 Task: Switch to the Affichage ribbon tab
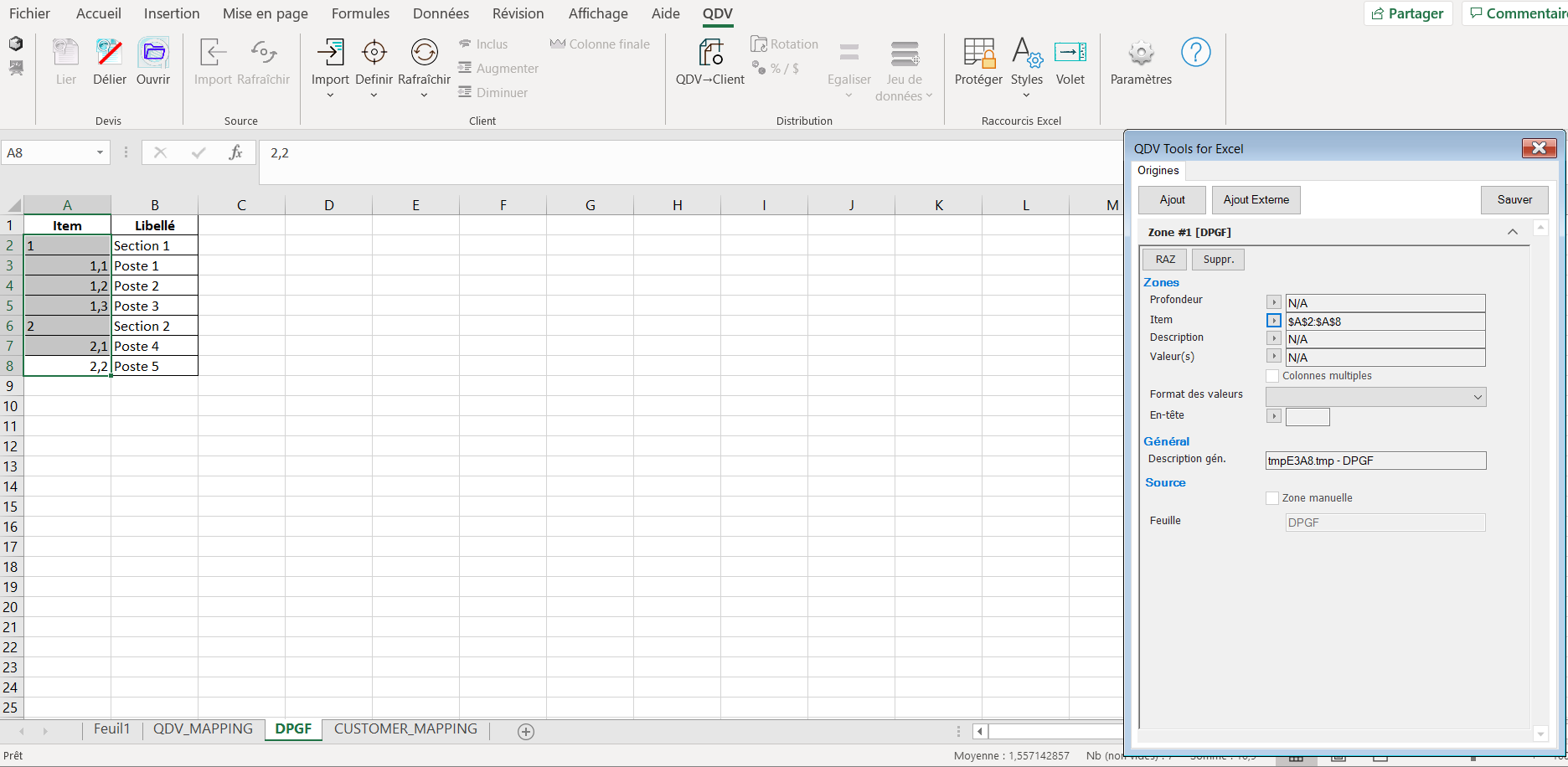pos(598,13)
